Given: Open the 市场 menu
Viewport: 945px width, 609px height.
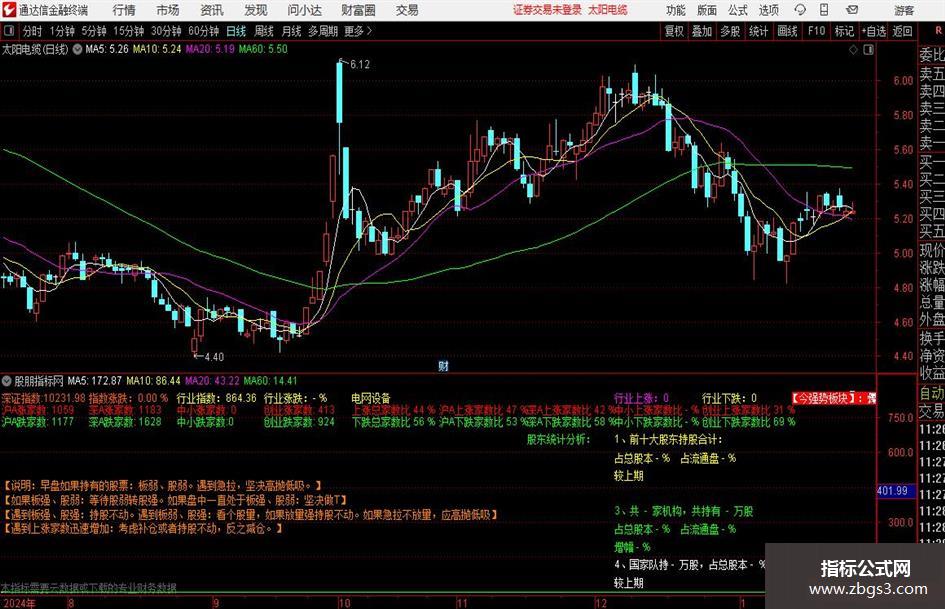Looking at the screenshot, I should click(x=168, y=10).
